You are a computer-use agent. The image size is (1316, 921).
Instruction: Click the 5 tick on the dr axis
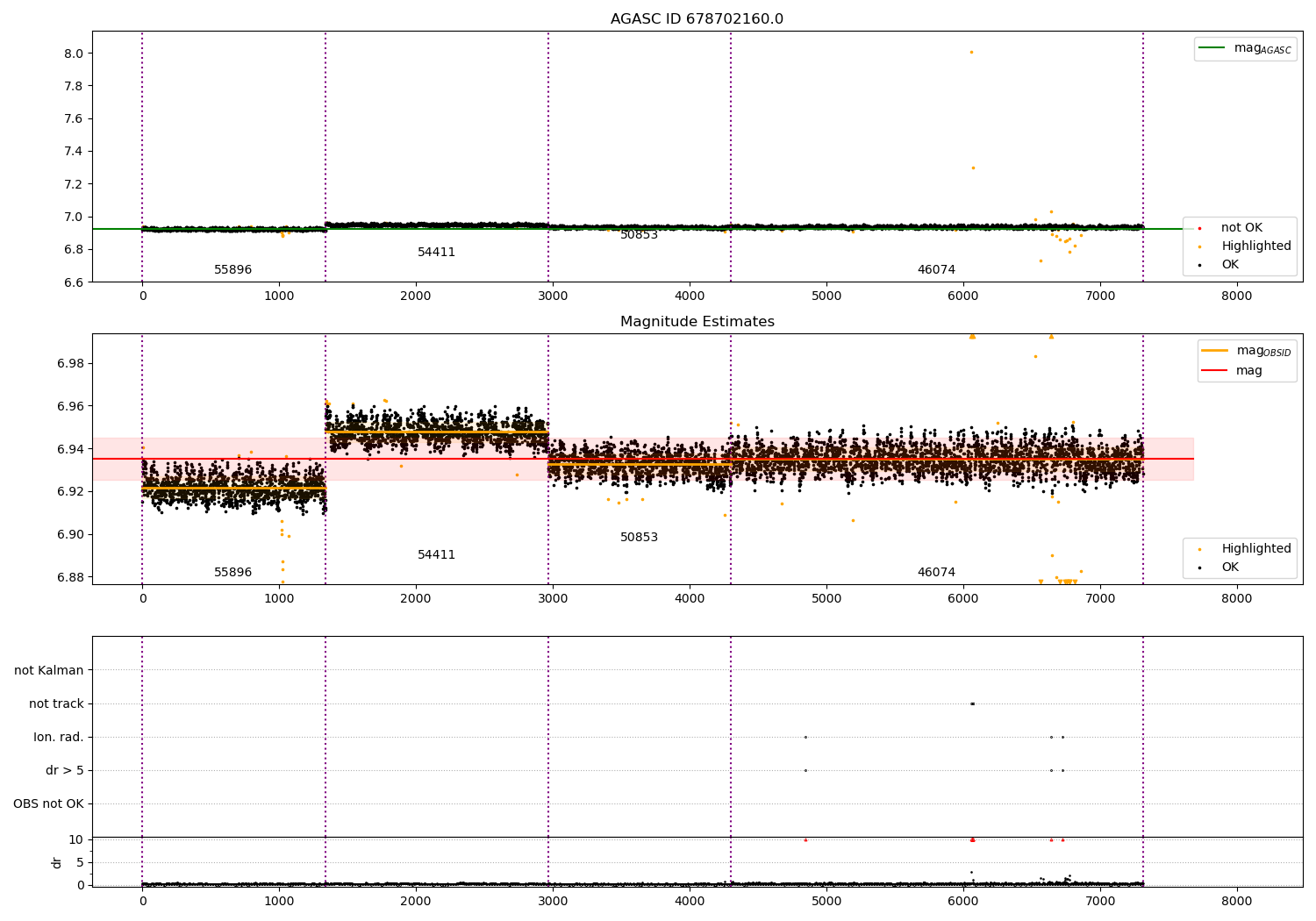coord(80,863)
